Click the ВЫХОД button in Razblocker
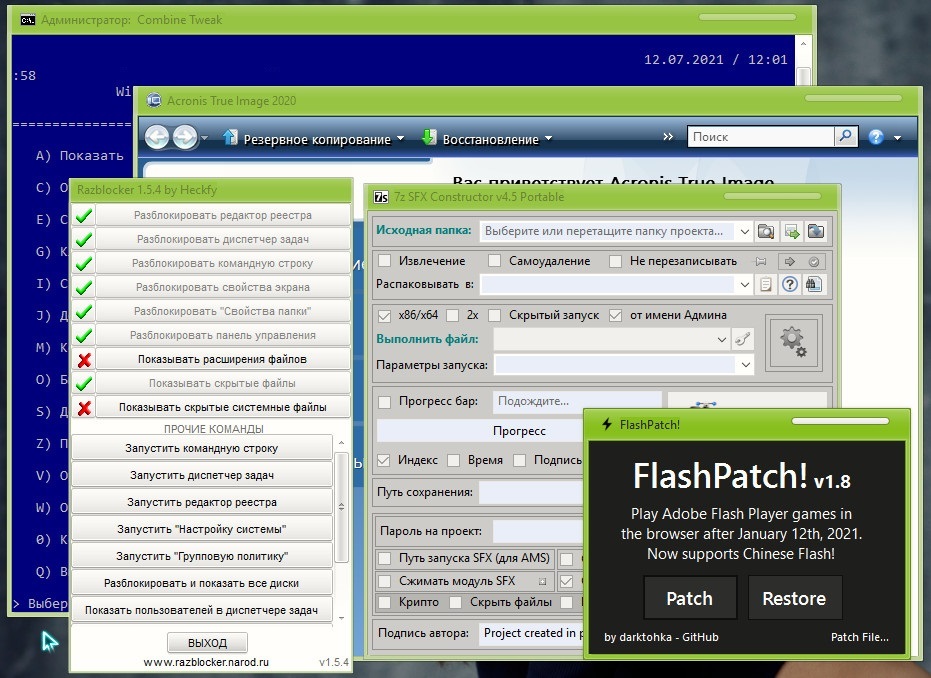 point(207,642)
